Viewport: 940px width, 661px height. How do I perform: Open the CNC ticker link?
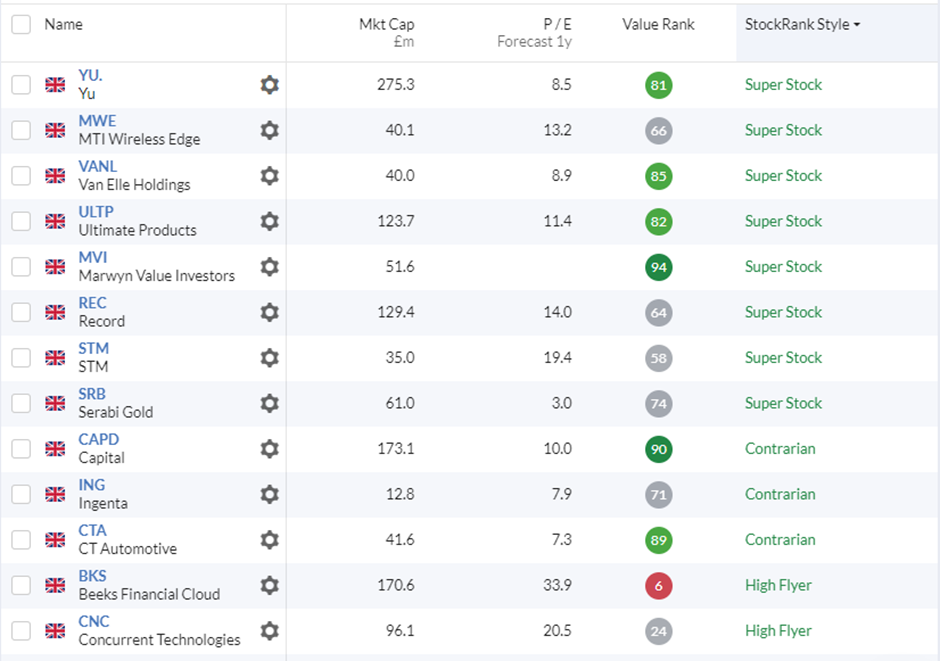94,621
